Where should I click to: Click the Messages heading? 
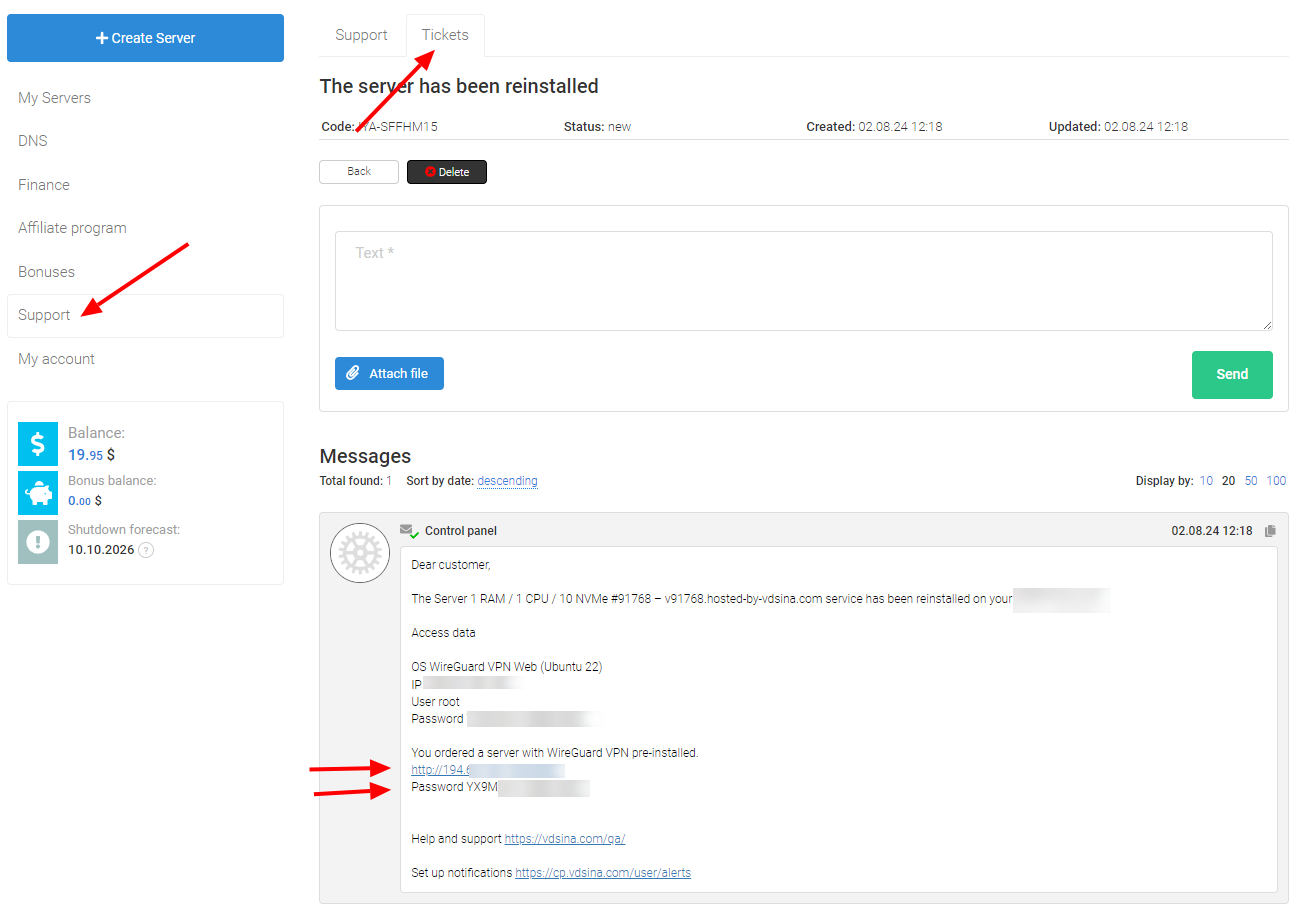[x=365, y=456]
